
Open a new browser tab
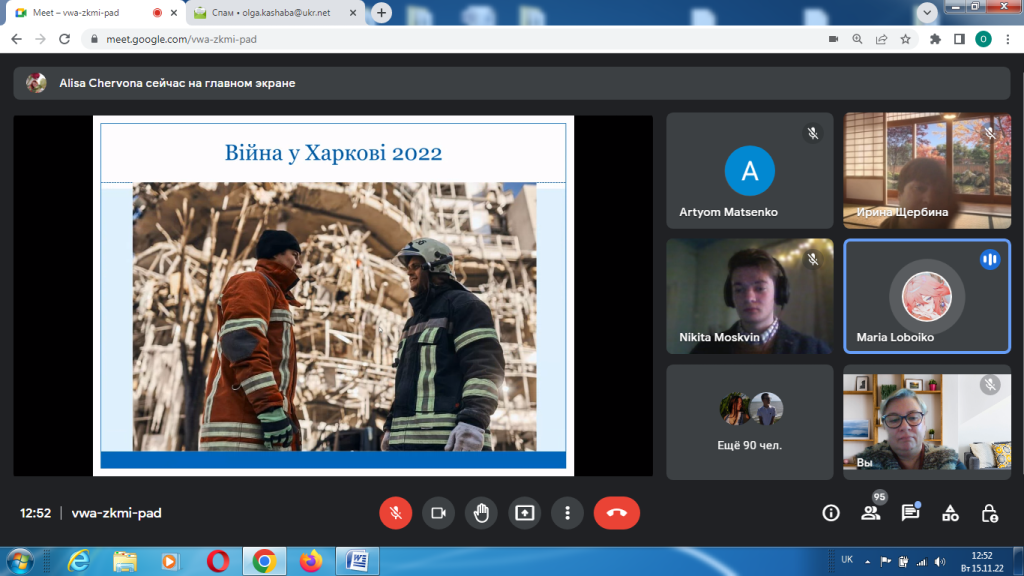point(381,12)
